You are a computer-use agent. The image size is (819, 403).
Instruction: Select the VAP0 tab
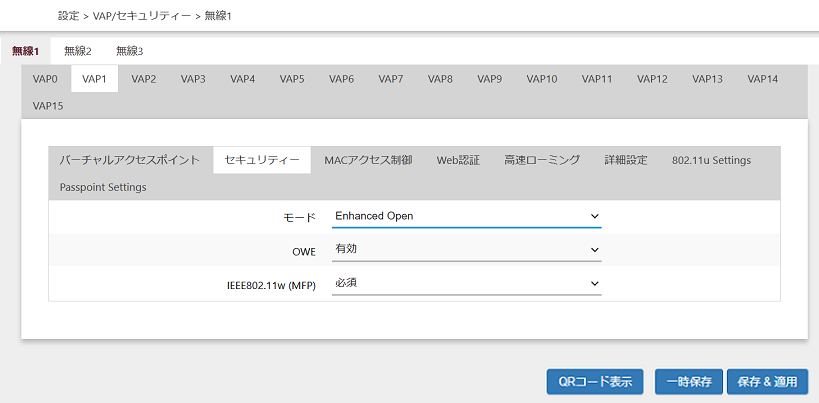tap(46, 79)
